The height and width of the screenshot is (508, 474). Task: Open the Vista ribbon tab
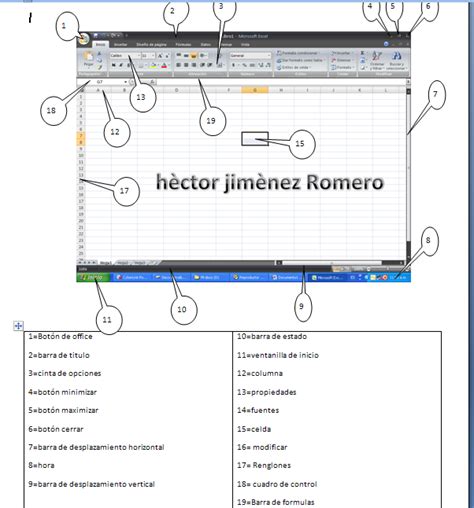tap(245, 44)
